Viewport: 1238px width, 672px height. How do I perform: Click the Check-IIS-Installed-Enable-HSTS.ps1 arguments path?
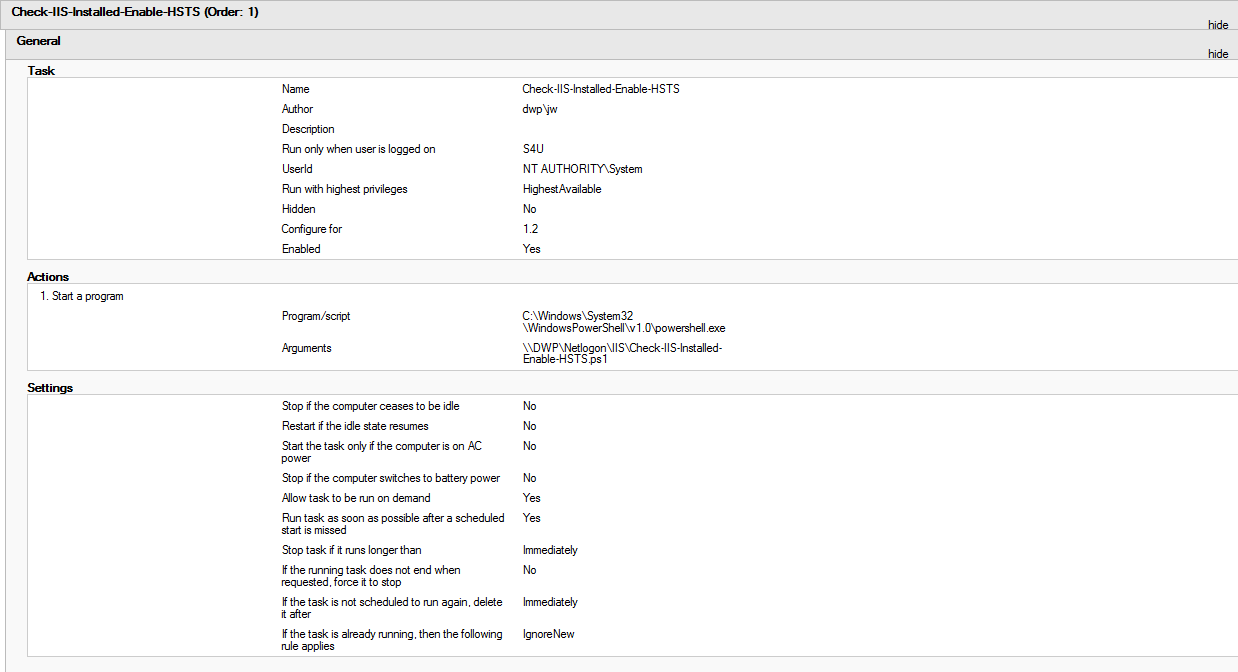(x=621, y=353)
